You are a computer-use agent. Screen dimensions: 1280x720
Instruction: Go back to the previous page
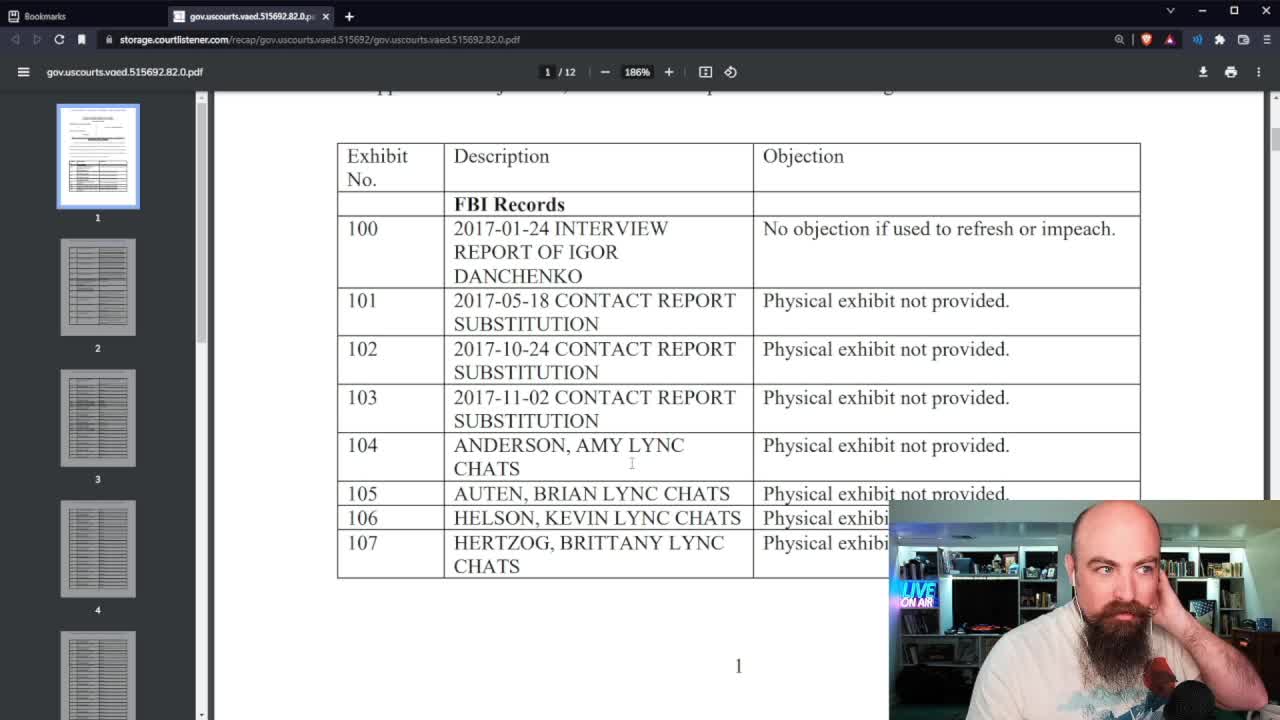coord(15,40)
